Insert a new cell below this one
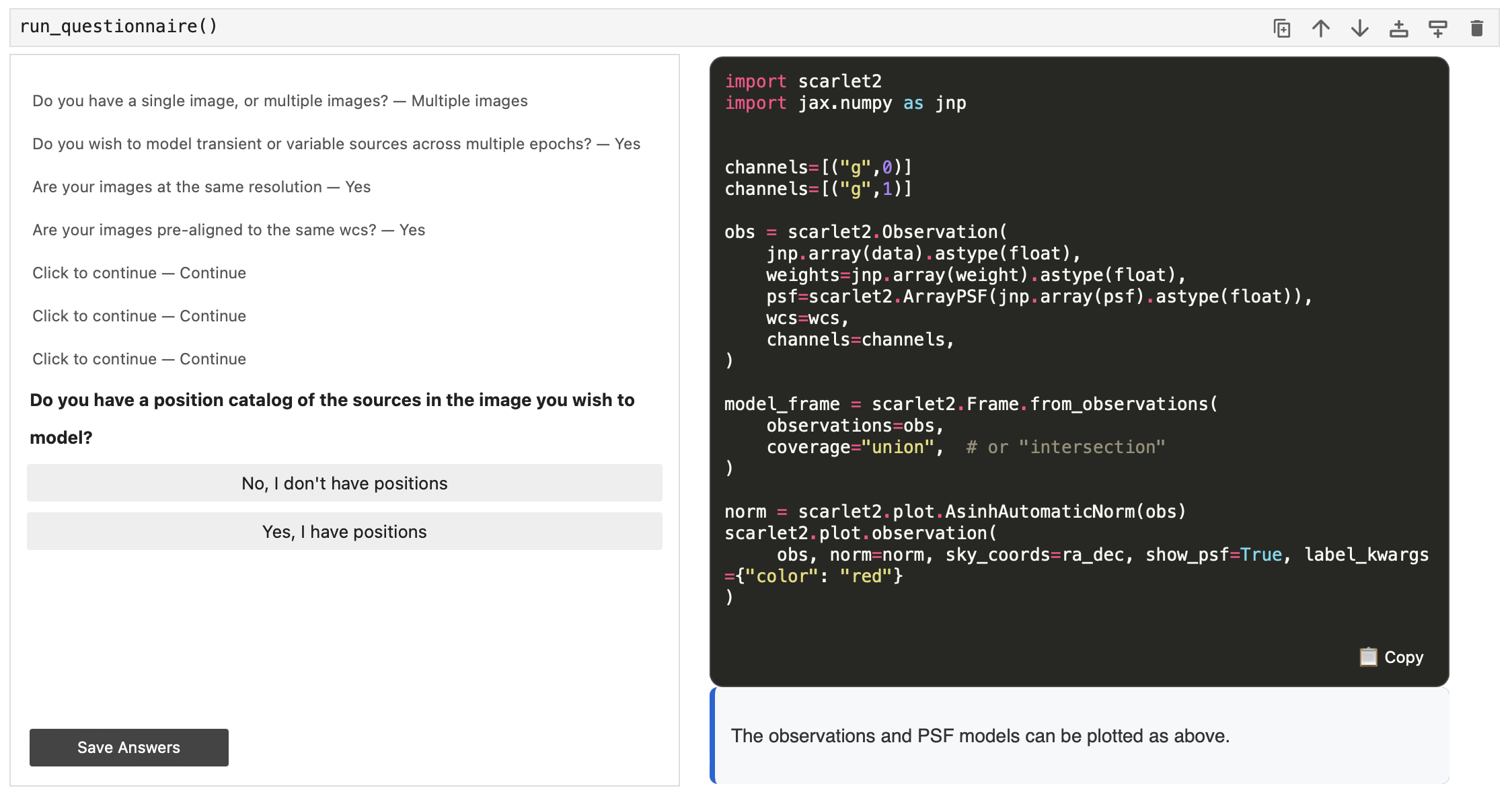This screenshot has height=792, width=1512. point(1438,28)
